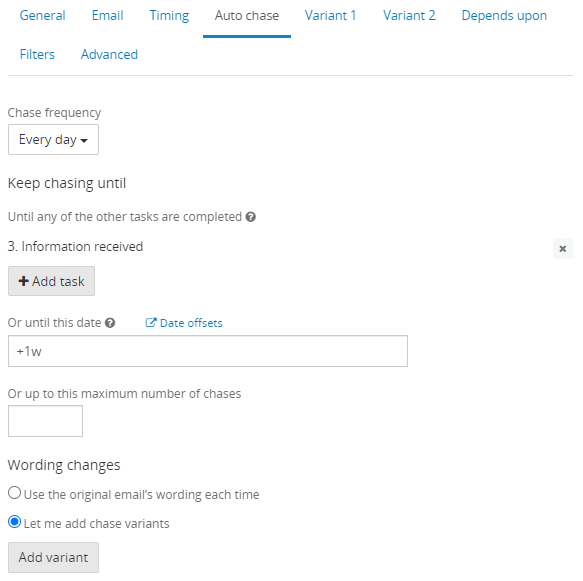The width and height of the screenshot is (583, 581).
Task: Switch to the Variant 2 tab
Action: pyautogui.click(x=409, y=16)
